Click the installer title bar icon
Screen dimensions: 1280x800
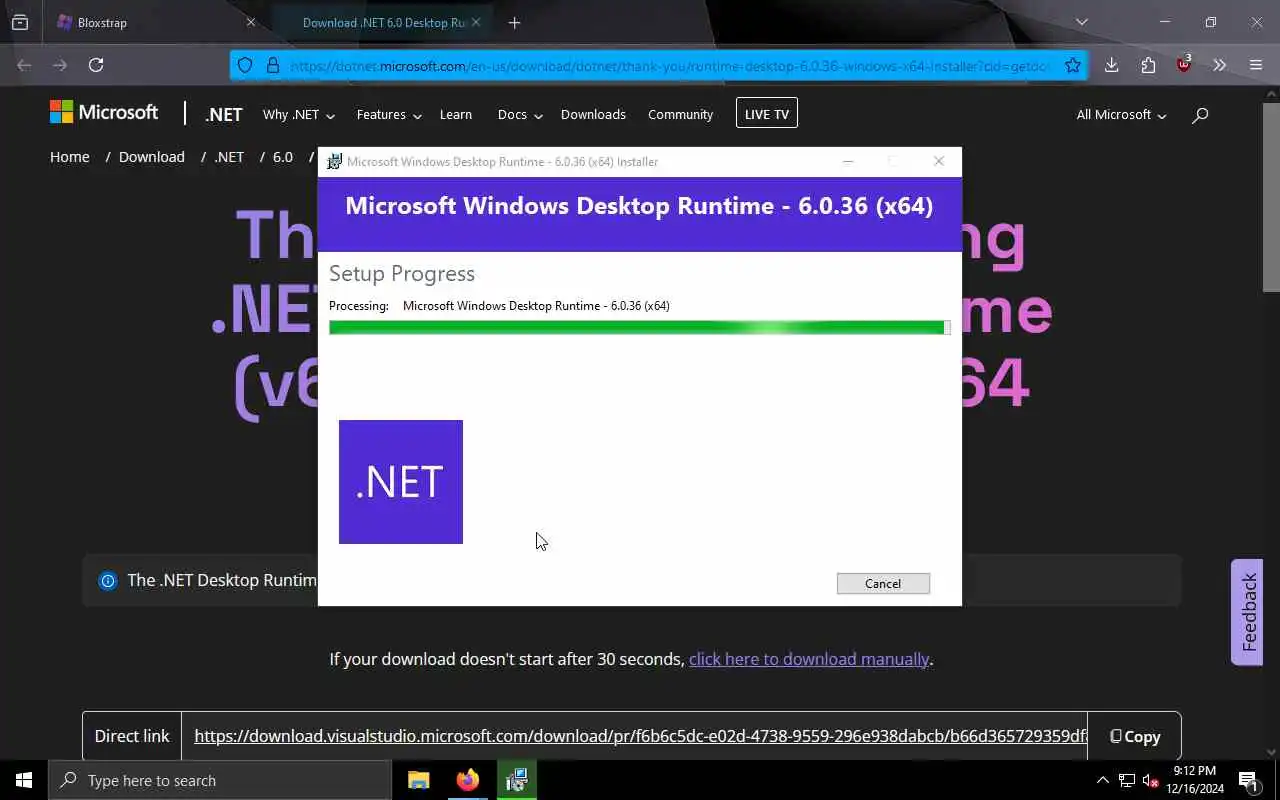(x=335, y=162)
